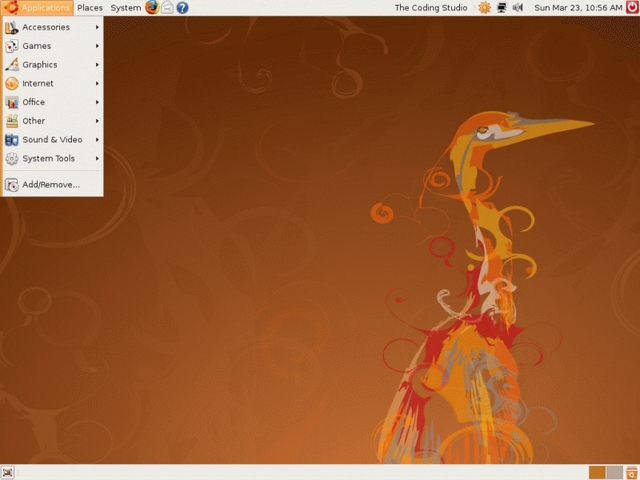
Task: Open the clock showing Sun Mar 23
Action: click(578, 8)
